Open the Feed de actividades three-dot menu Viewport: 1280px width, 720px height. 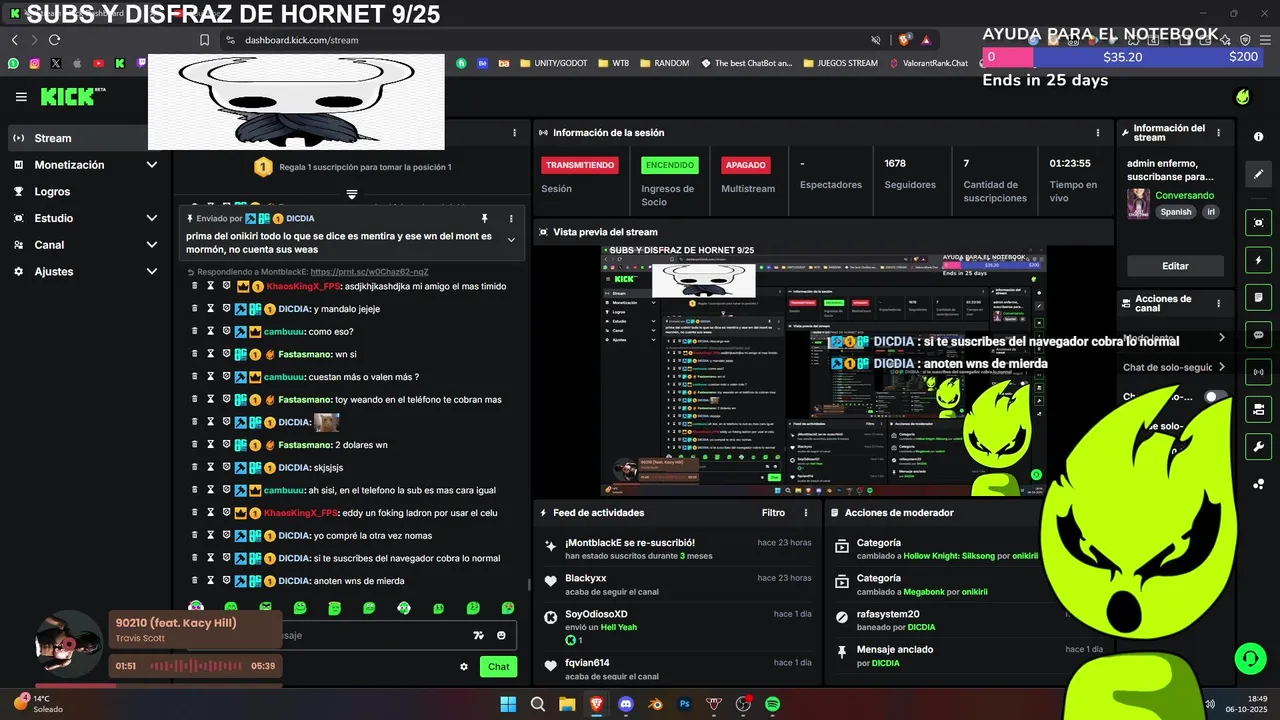(x=806, y=512)
